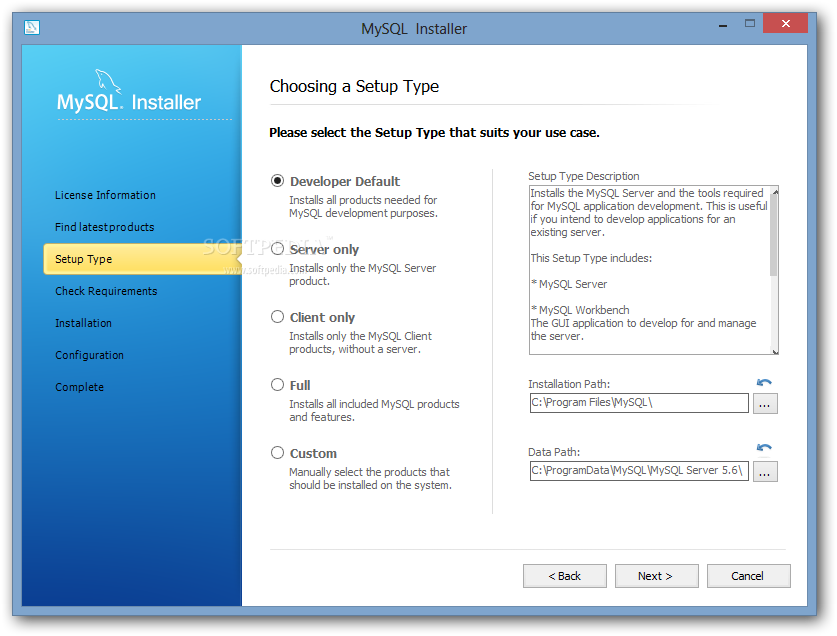This screenshot has height=636, width=837.
Task: Click the '* MySQL Workbench' description line
Action: (x=580, y=310)
